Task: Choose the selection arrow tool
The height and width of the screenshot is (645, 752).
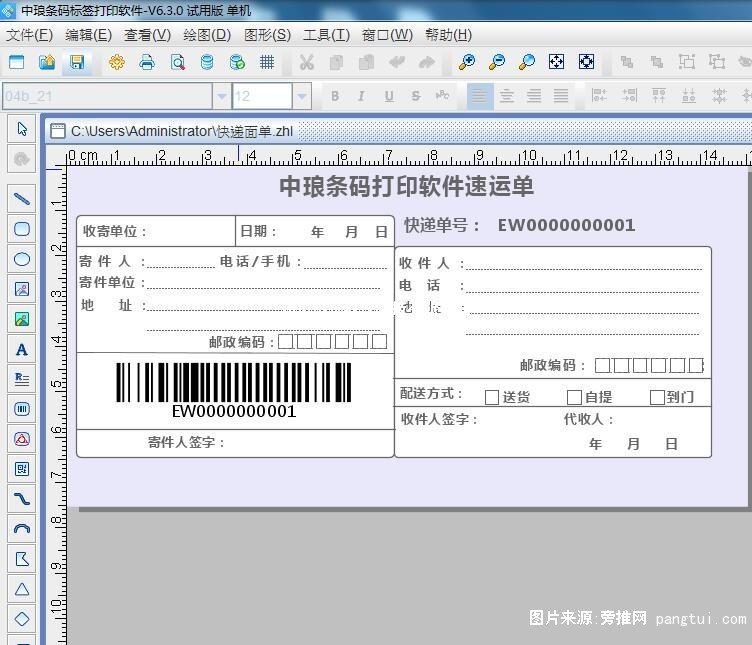Action: 22,129
